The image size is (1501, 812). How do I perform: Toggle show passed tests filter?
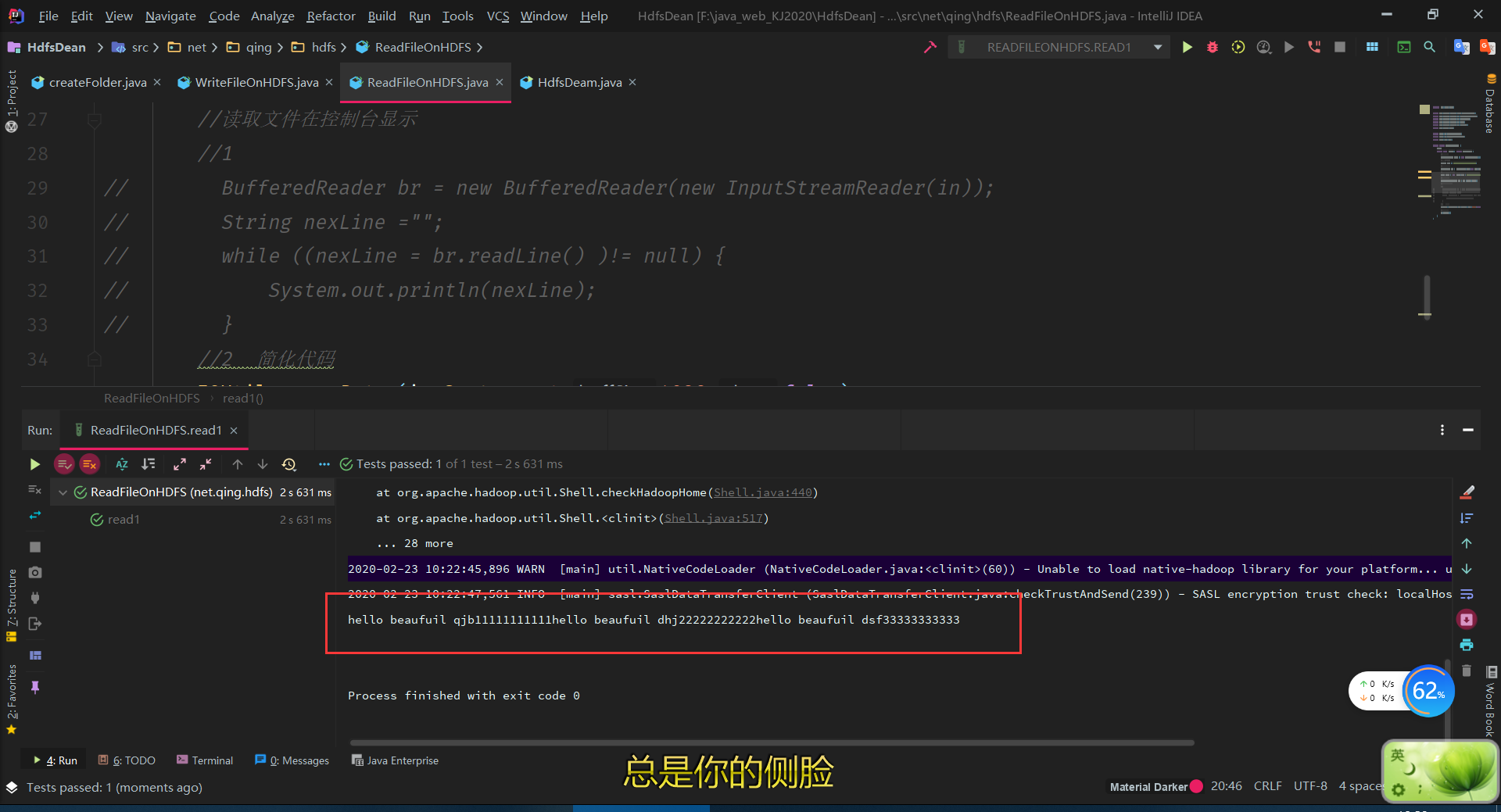pyautogui.click(x=64, y=464)
